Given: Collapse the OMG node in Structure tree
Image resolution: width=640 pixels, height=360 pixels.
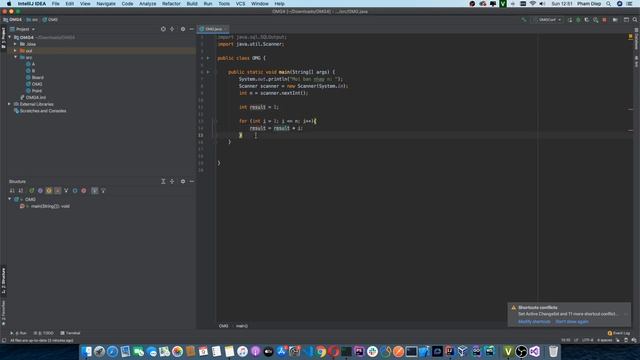Looking at the screenshot, I should pos(10,199).
